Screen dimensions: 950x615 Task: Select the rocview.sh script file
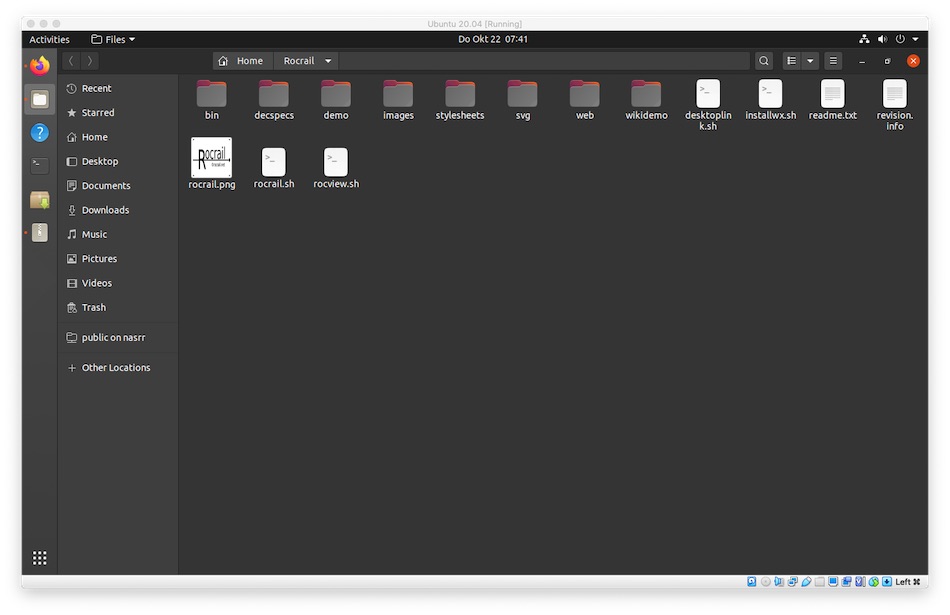[x=336, y=163]
